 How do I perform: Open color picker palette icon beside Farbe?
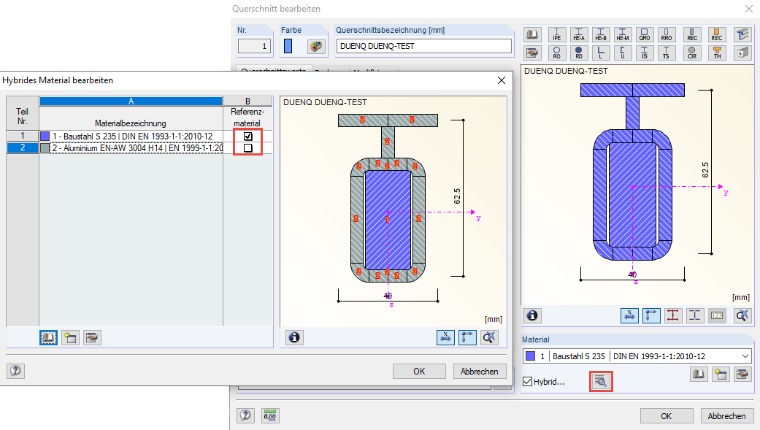coord(316,46)
